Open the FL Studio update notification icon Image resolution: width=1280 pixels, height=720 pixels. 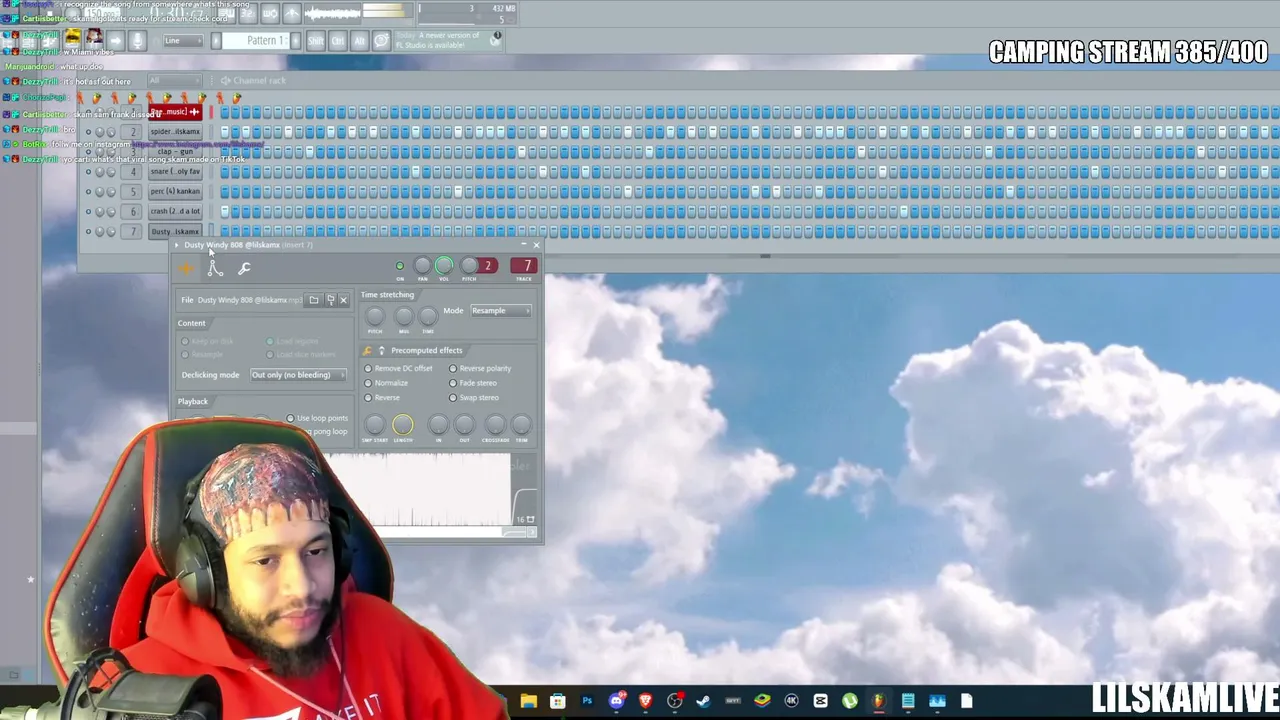coord(496,39)
